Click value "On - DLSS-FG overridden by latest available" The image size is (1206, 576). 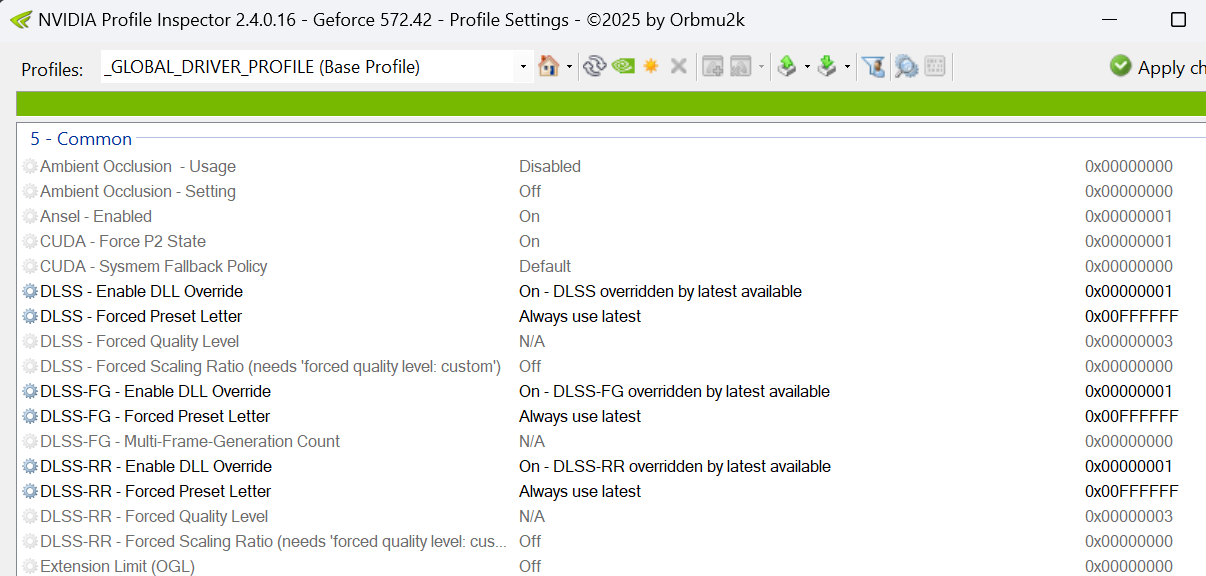(674, 392)
